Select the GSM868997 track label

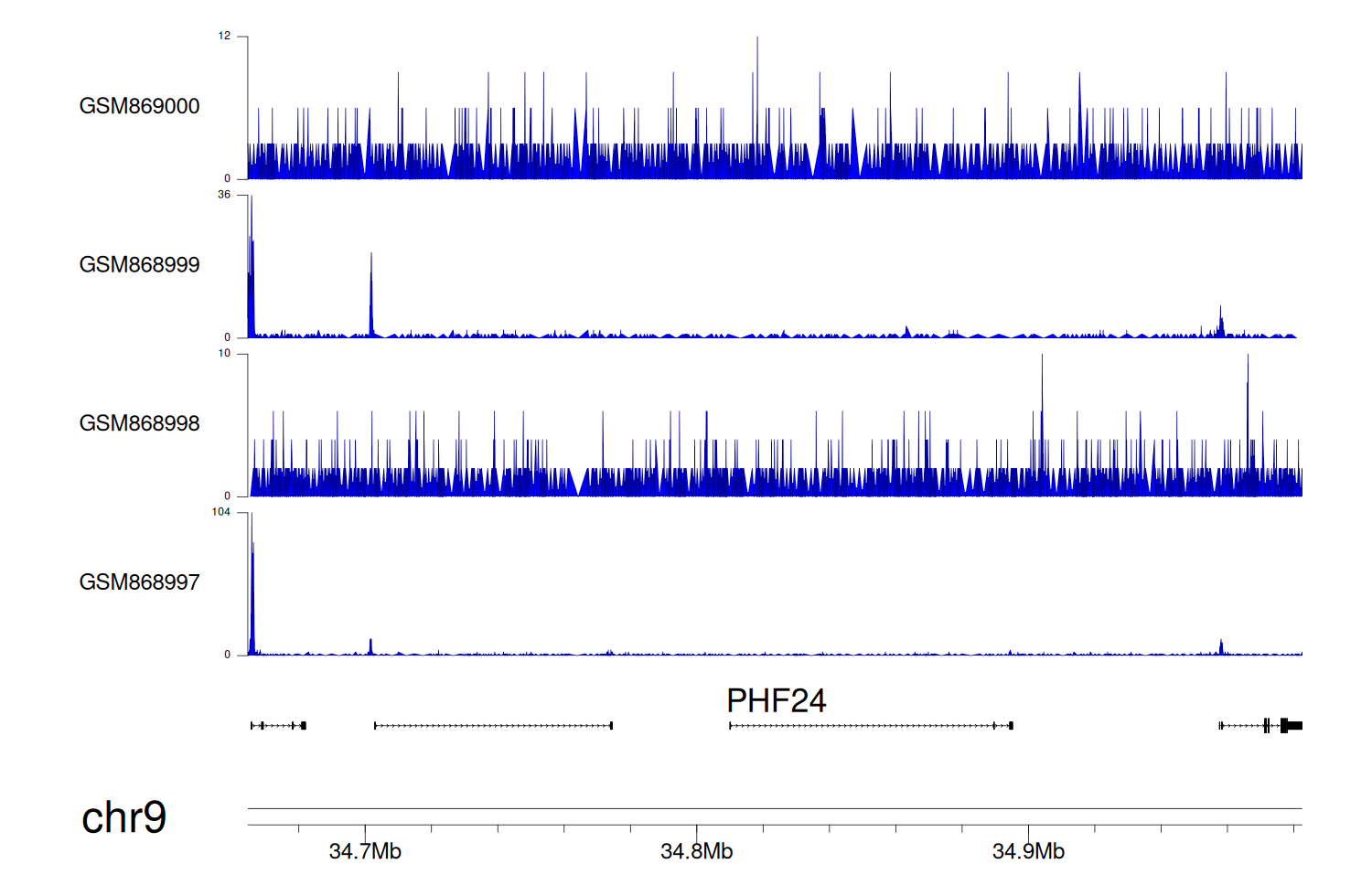(139, 582)
